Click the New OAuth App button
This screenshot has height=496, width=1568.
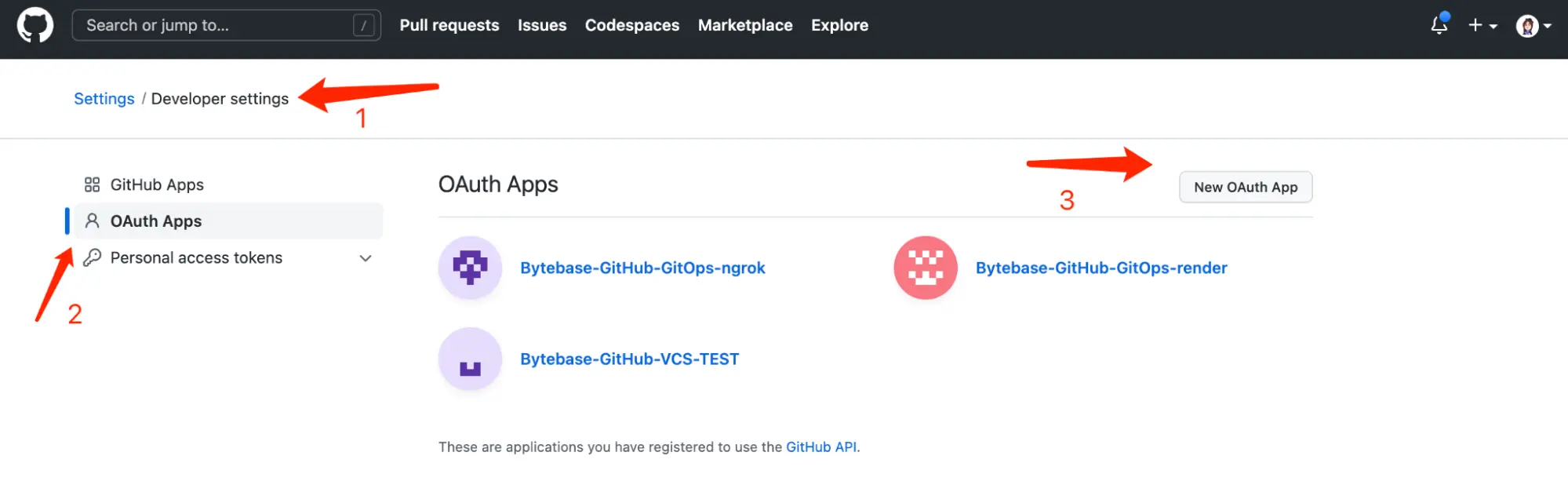tap(1246, 187)
